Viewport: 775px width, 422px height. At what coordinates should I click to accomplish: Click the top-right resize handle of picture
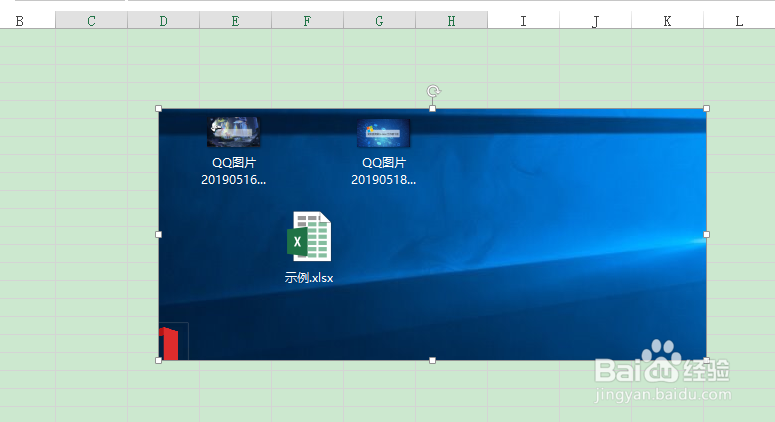pos(706,109)
